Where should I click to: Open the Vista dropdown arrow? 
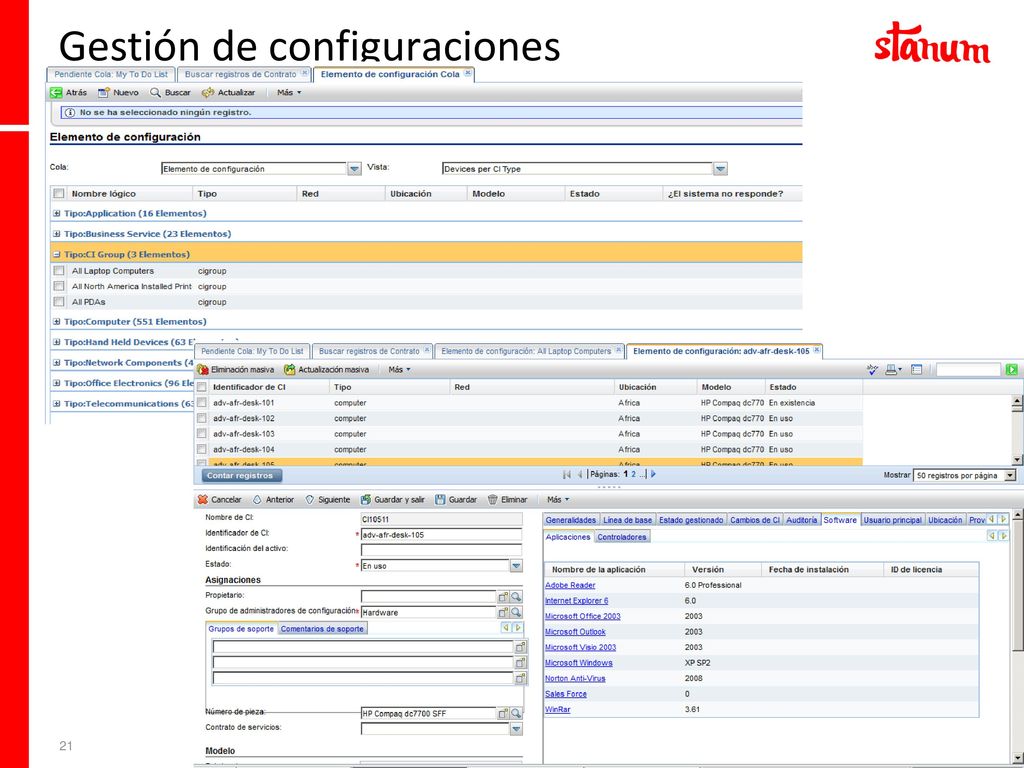[x=720, y=169]
